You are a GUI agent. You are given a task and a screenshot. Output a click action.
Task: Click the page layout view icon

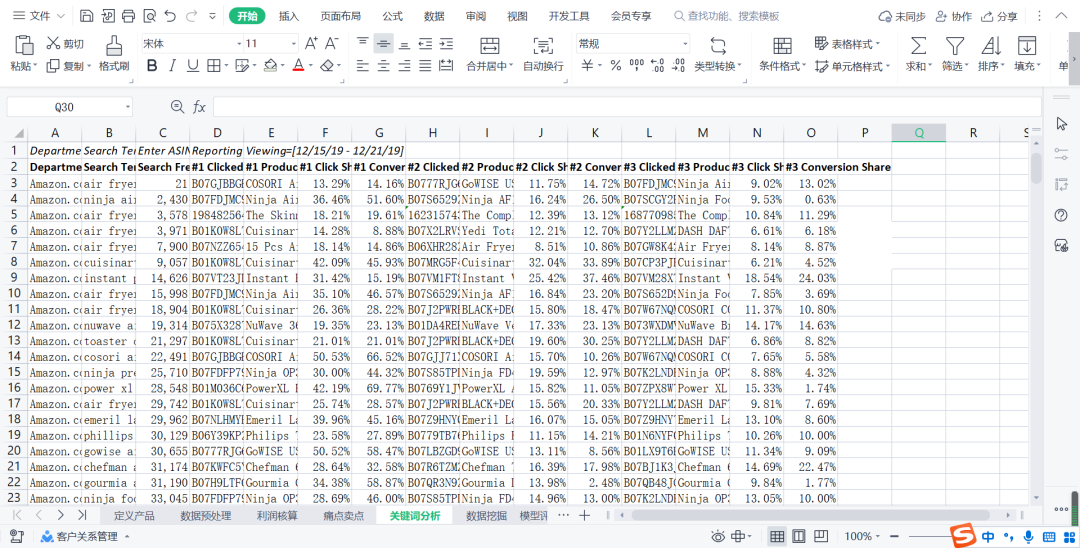(799, 536)
